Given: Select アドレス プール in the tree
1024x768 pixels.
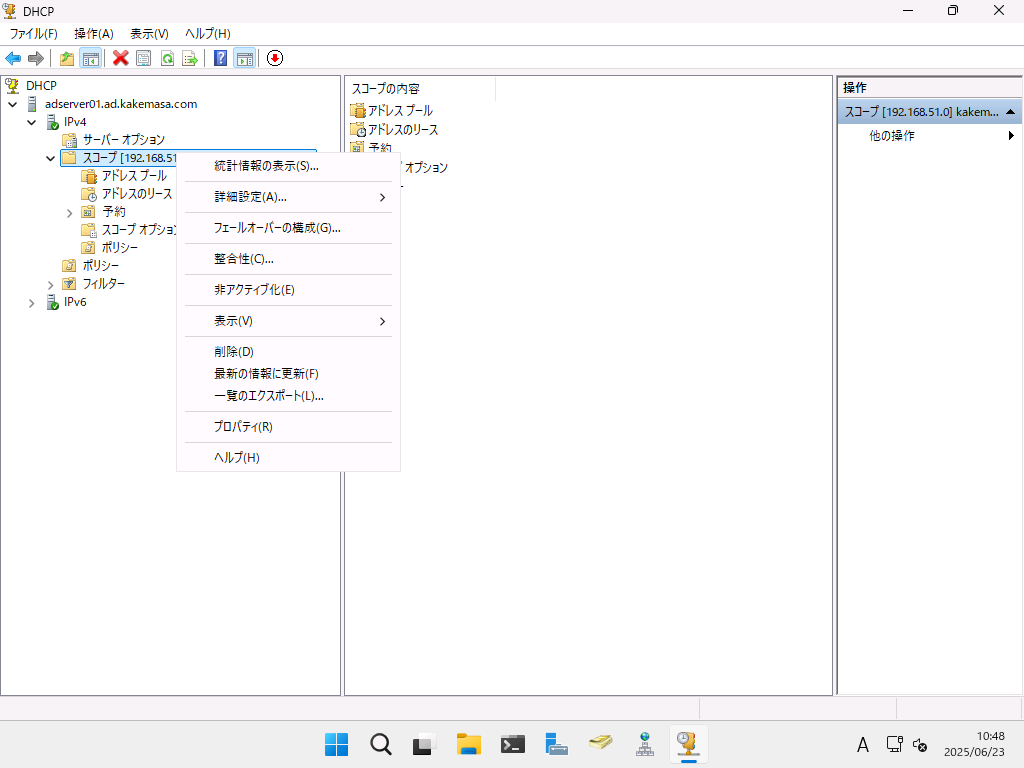Looking at the screenshot, I should click(x=134, y=176).
